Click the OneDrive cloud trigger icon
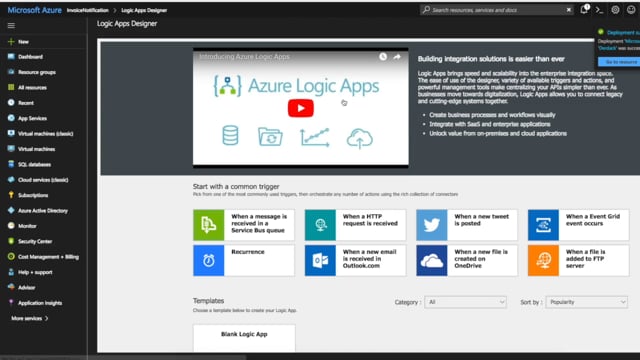 [432, 260]
